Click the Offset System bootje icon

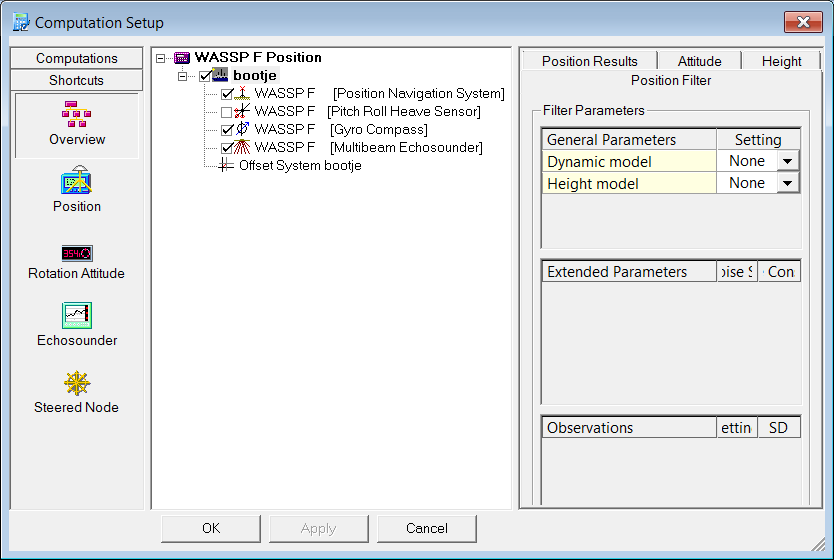(x=226, y=165)
